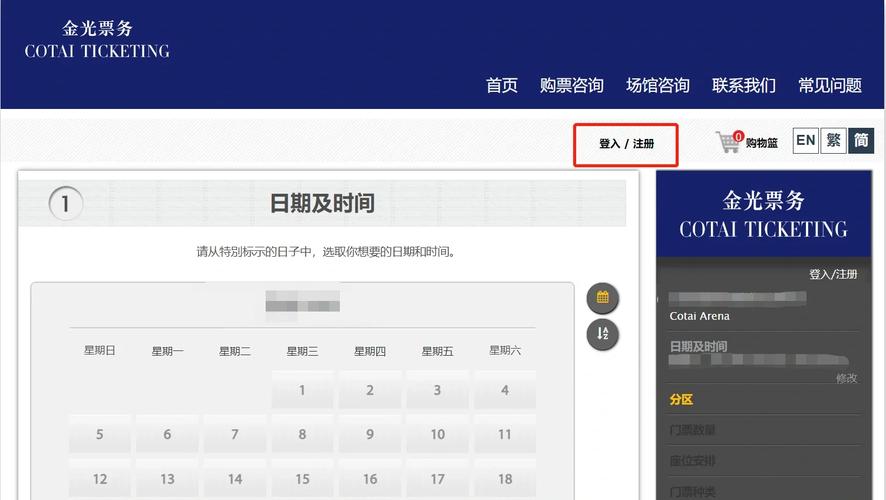Pick calendar date 1

point(302,390)
